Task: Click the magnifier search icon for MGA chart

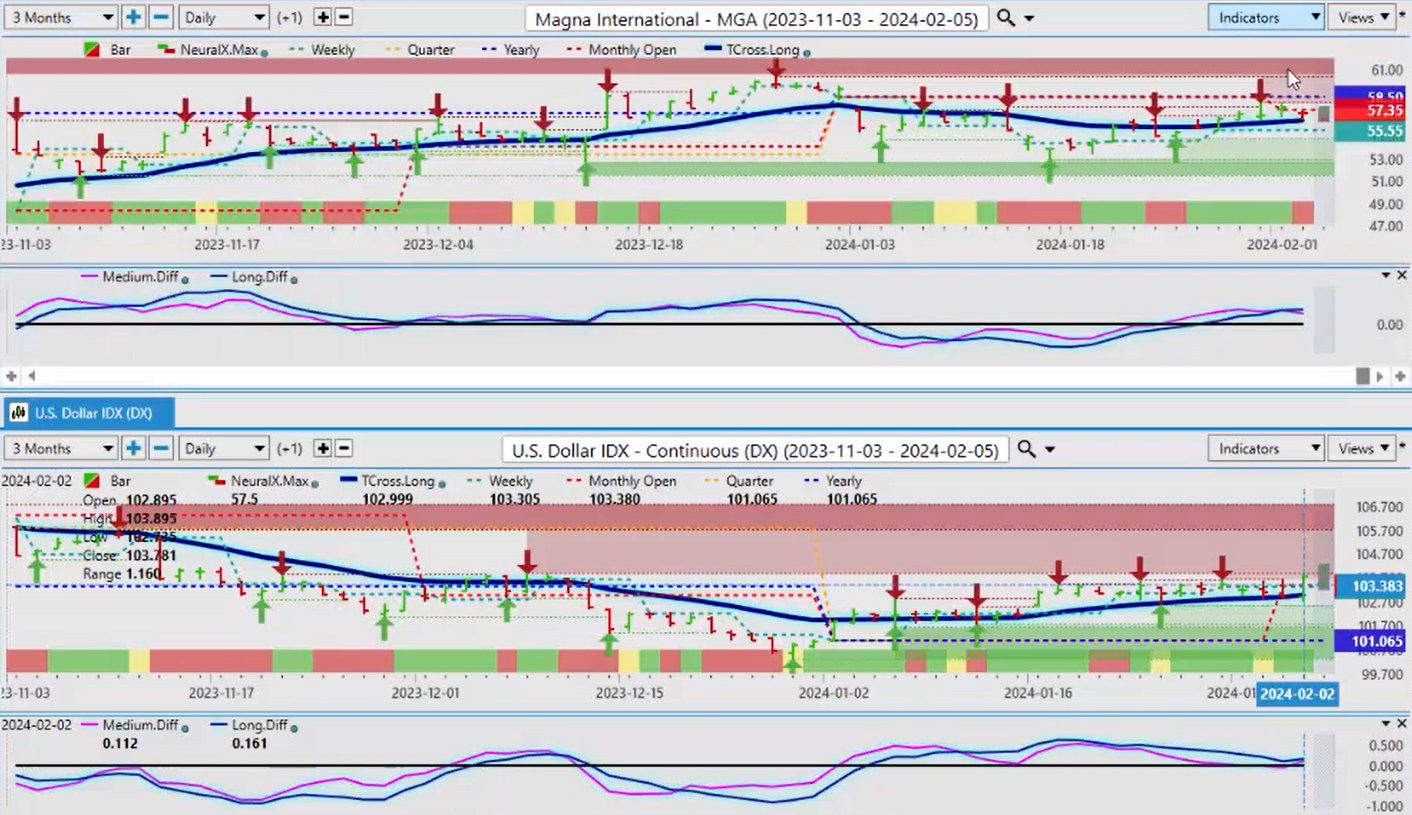Action: click(x=1006, y=18)
